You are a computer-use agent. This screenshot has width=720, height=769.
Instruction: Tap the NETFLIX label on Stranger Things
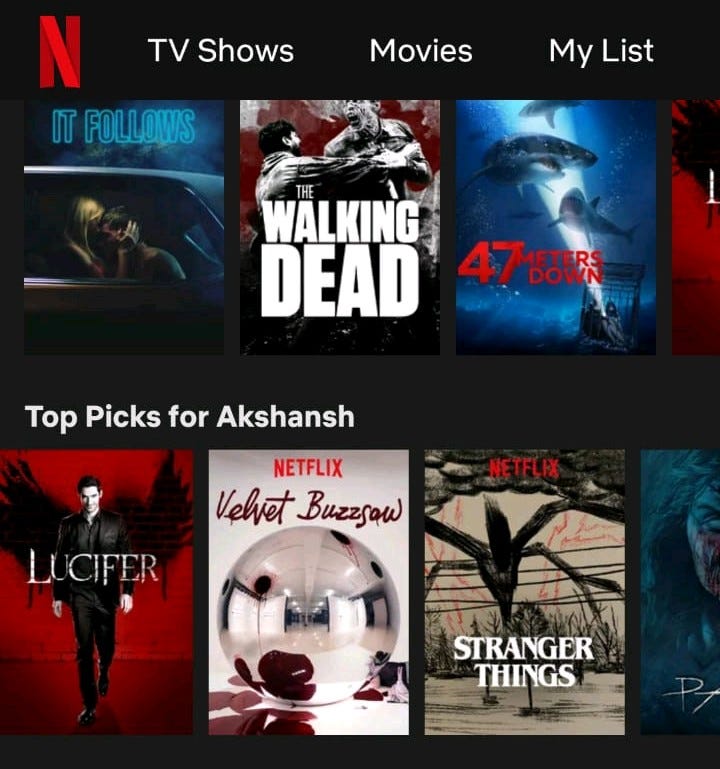pos(524,468)
